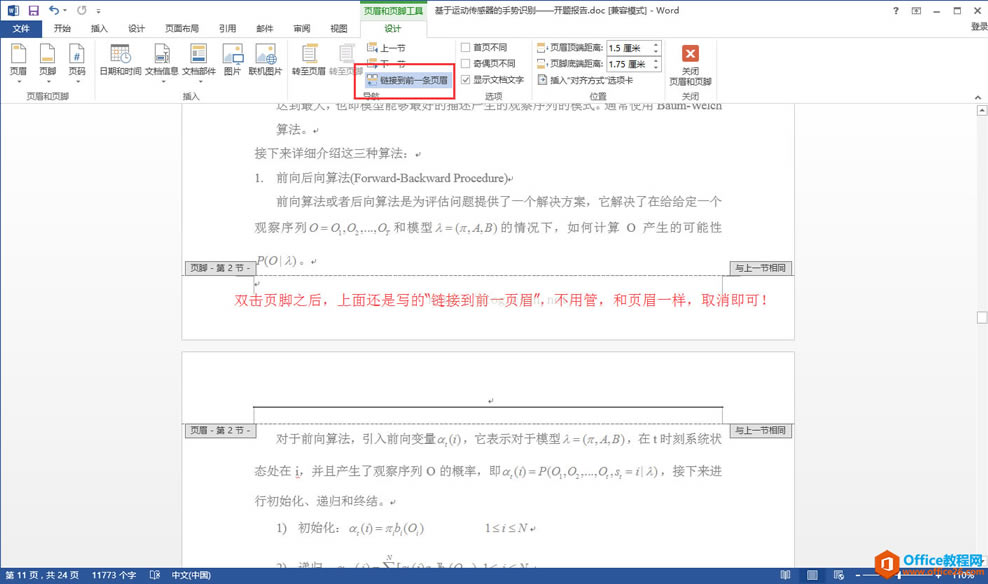Click the header's 与上一节相同 tag
Viewport: 988px width, 584px height.
coord(761,431)
